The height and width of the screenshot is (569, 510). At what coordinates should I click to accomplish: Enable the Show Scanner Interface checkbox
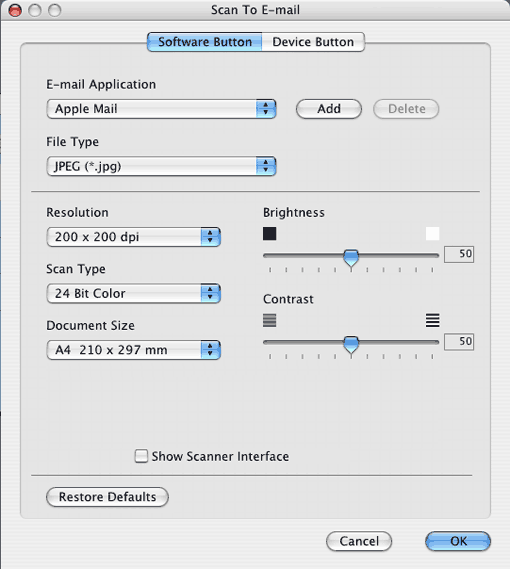[141, 456]
